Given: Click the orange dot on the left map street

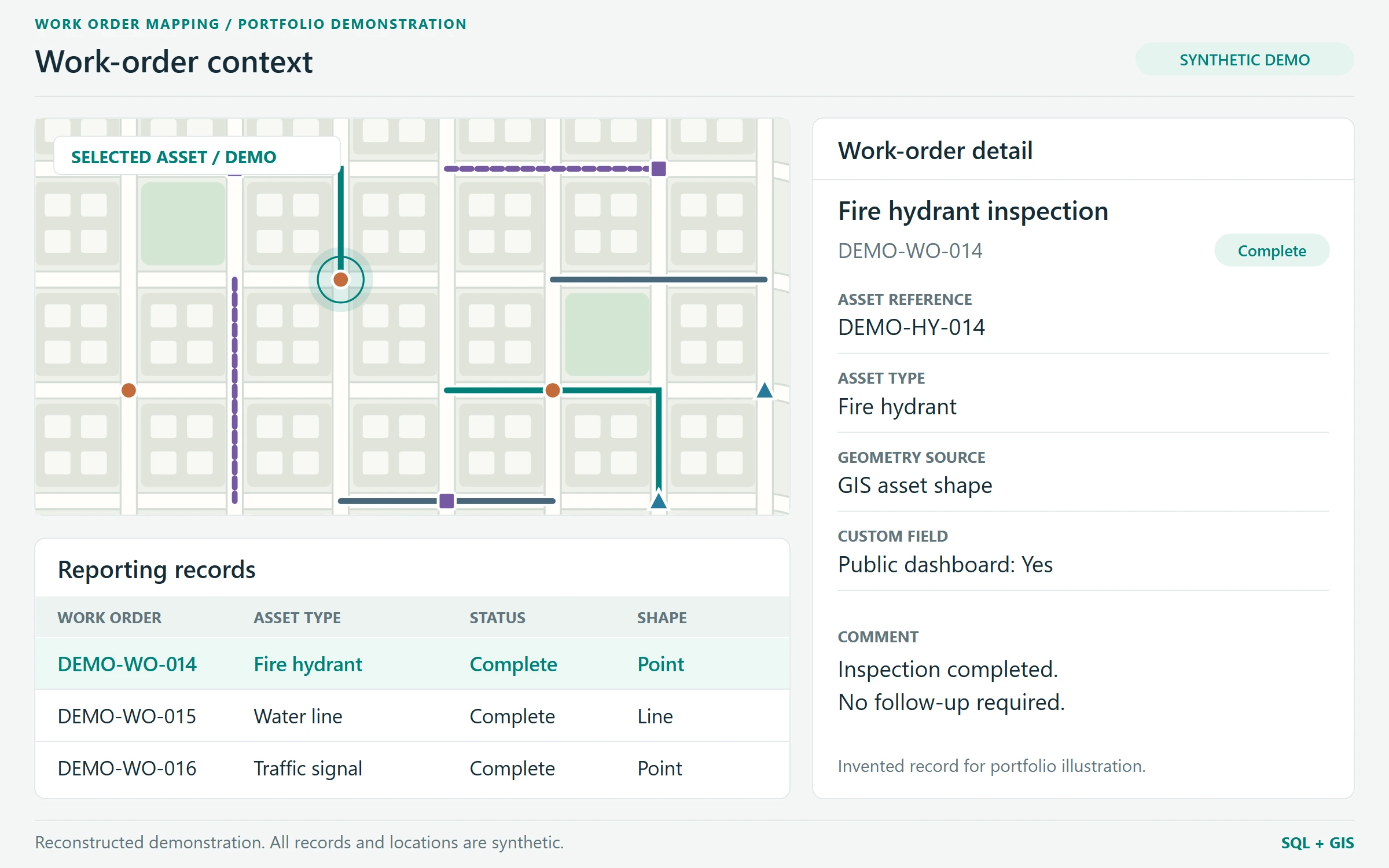Looking at the screenshot, I should pos(128,390).
